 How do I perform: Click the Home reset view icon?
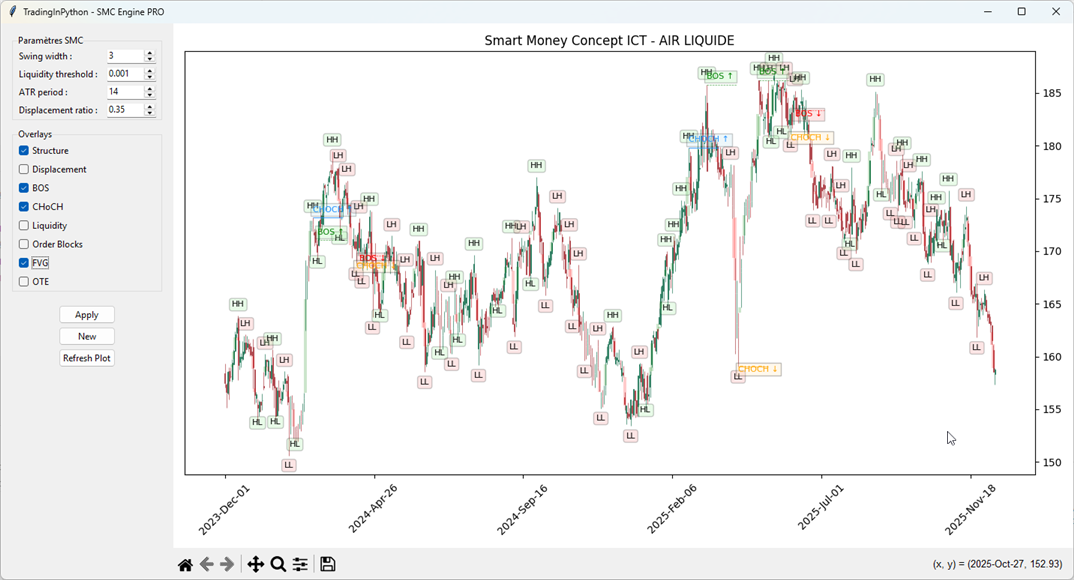(185, 565)
